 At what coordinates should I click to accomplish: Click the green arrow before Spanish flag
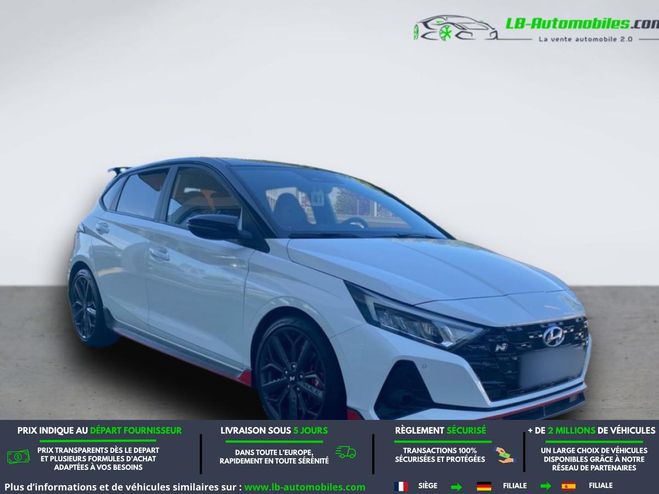[x=545, y=487]
